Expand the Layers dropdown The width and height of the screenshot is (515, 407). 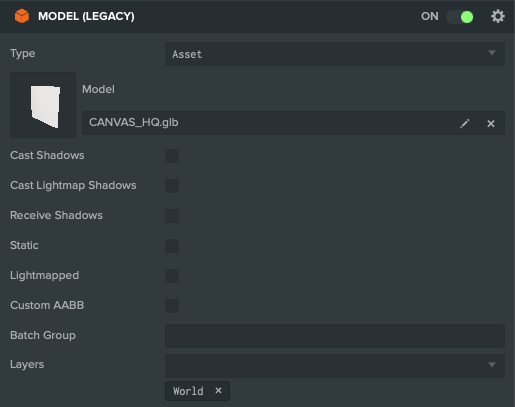pyautogui.click(x=335, y=366)
